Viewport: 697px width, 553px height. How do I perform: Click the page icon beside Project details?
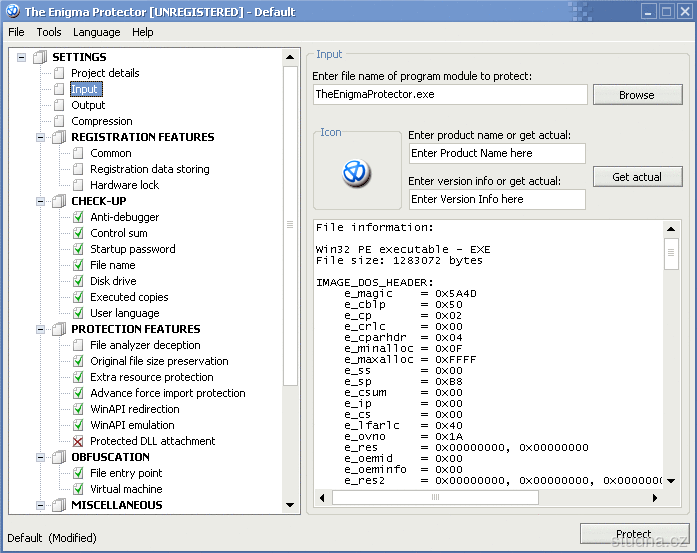click(59, 73)
